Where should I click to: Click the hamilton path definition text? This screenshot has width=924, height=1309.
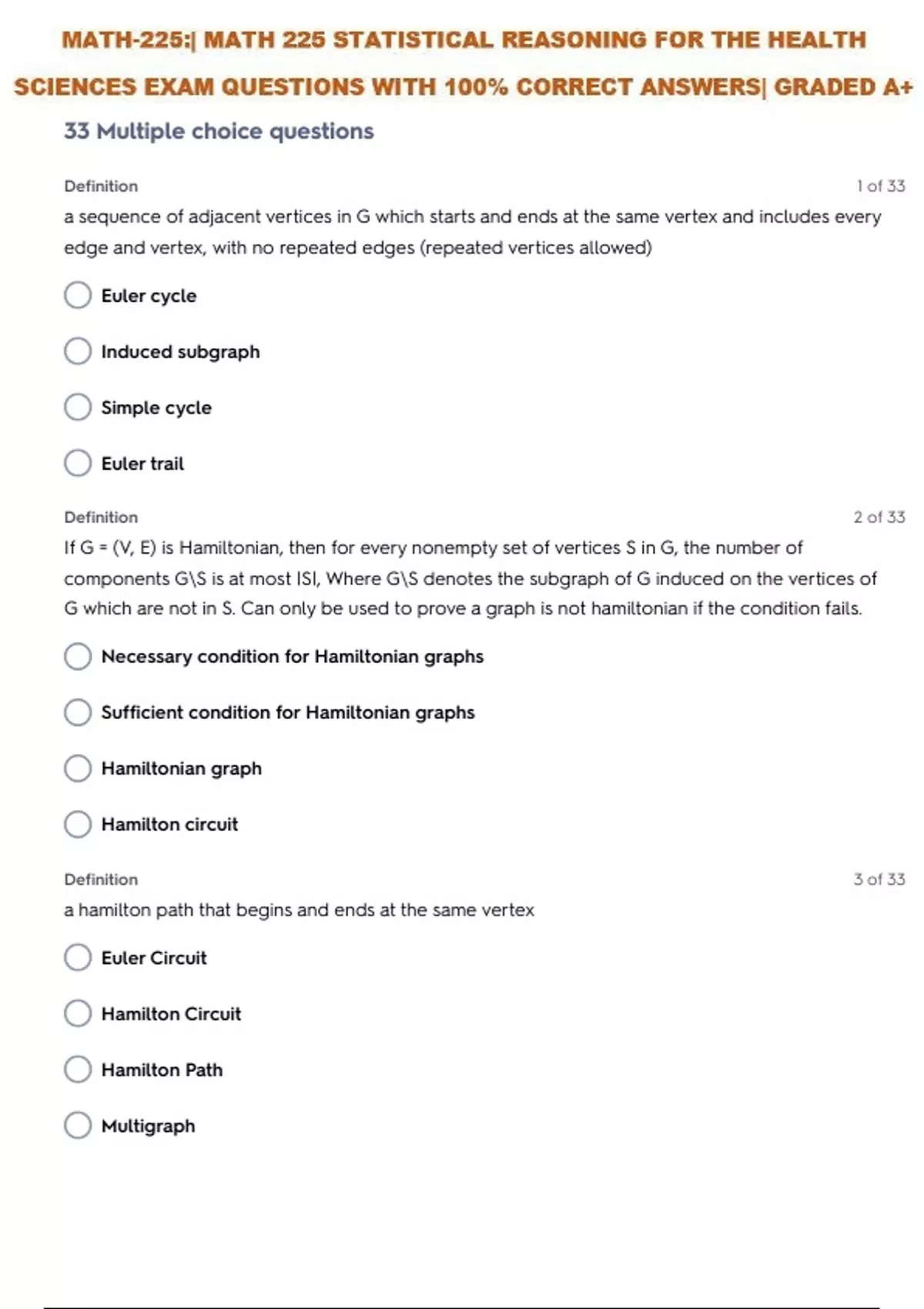tap(299, 910)
